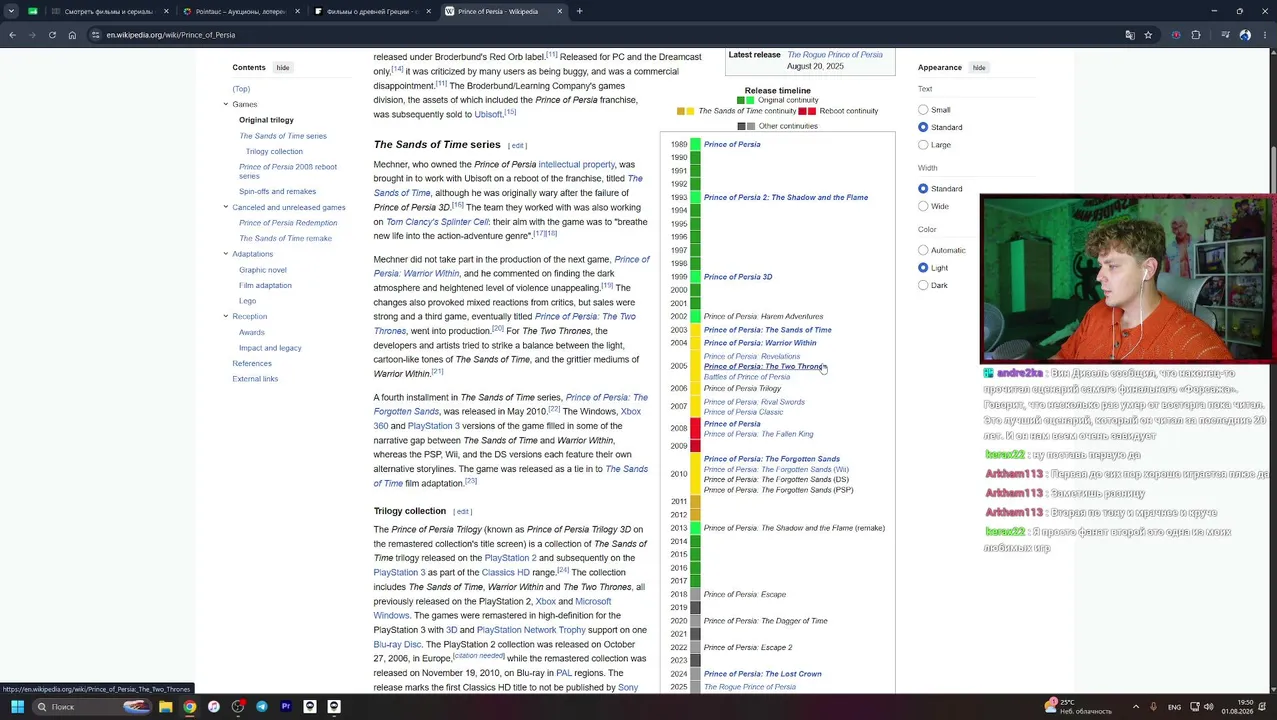Viewport: 1277px width, 720px height.
Task: Jump to (Top) in Contents
Action: click(x=241, y=89)
